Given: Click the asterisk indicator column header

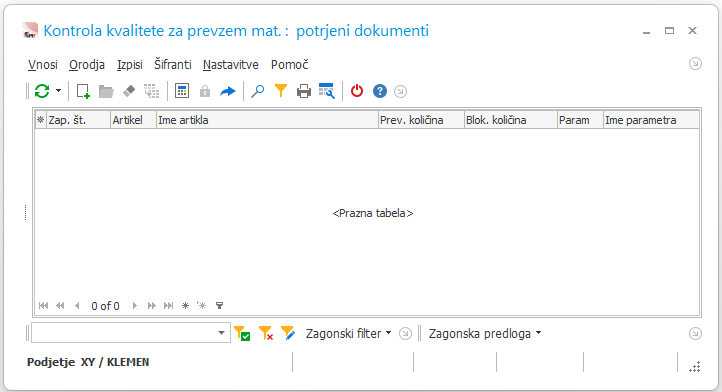Looking at the screenshot, I should [41, 120].
